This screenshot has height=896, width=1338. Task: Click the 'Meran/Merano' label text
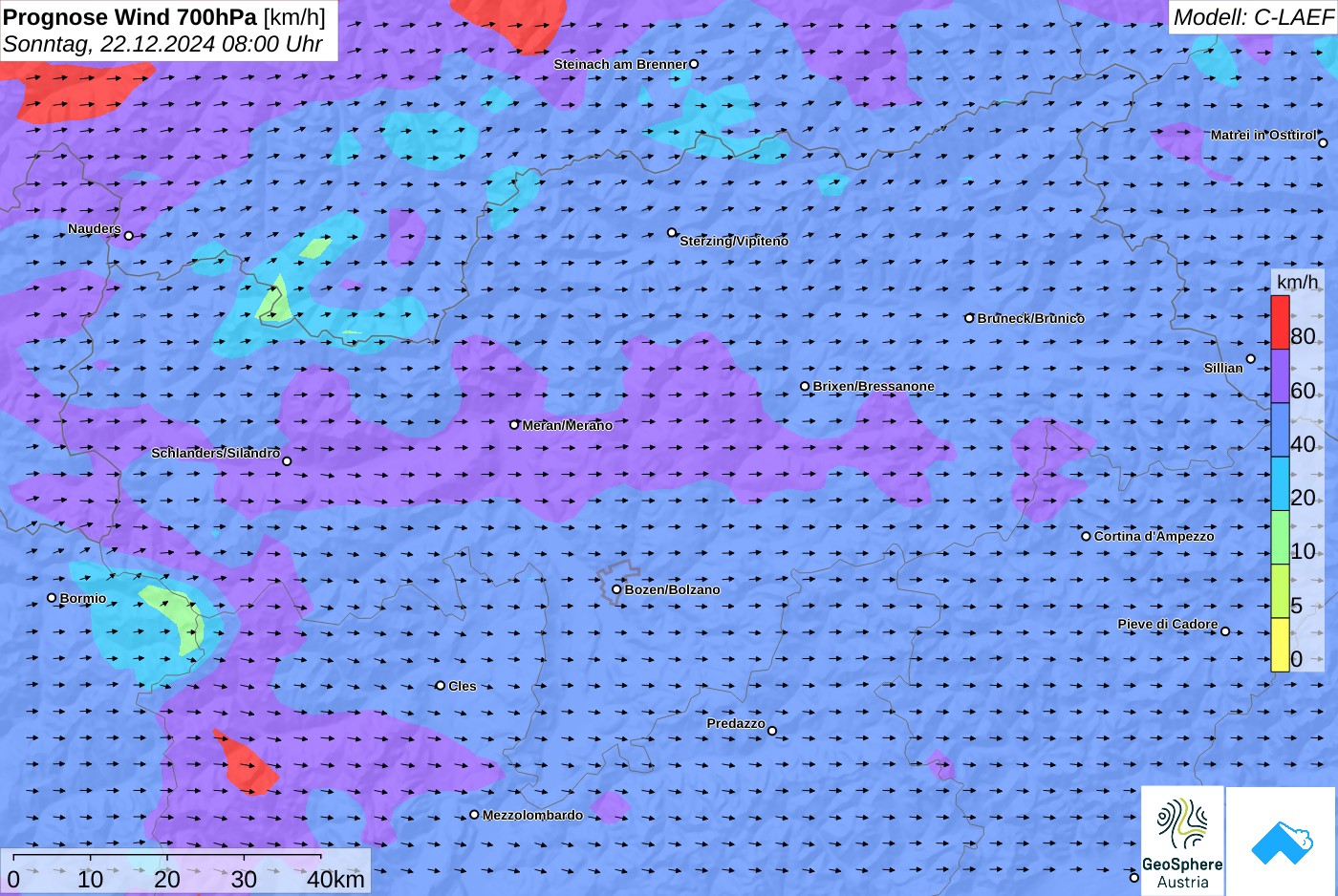pos(568,425)
